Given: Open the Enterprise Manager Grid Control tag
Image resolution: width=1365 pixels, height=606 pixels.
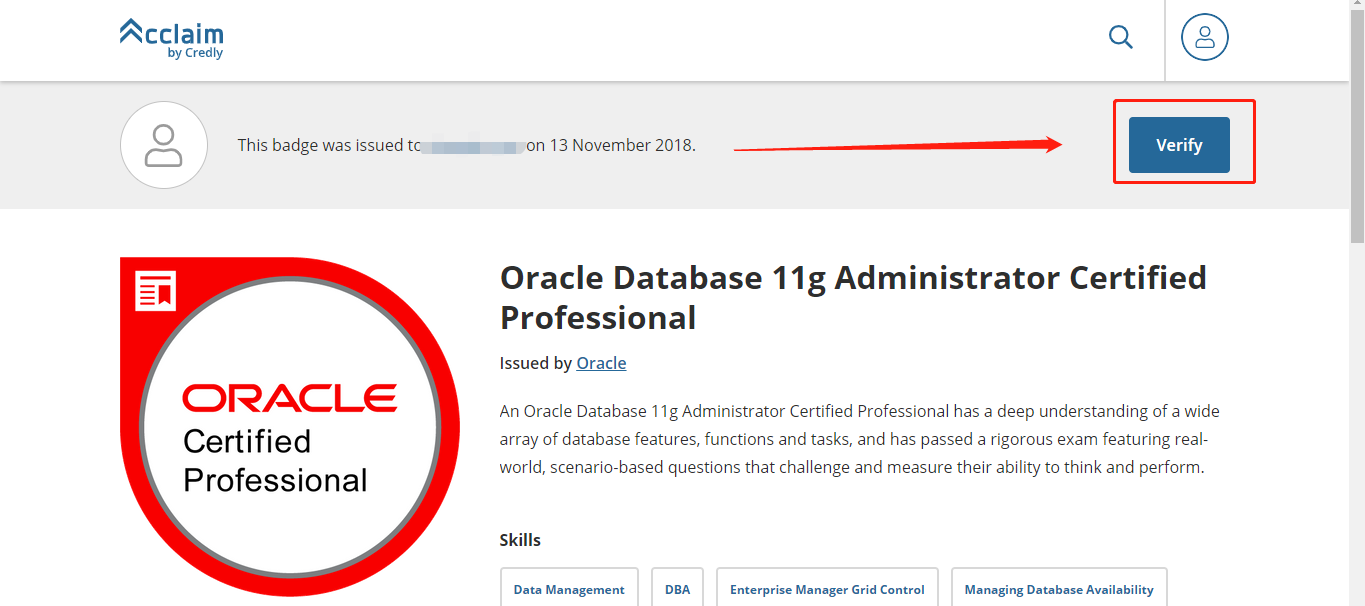Looking at the screenshot, I should [827, 589].
